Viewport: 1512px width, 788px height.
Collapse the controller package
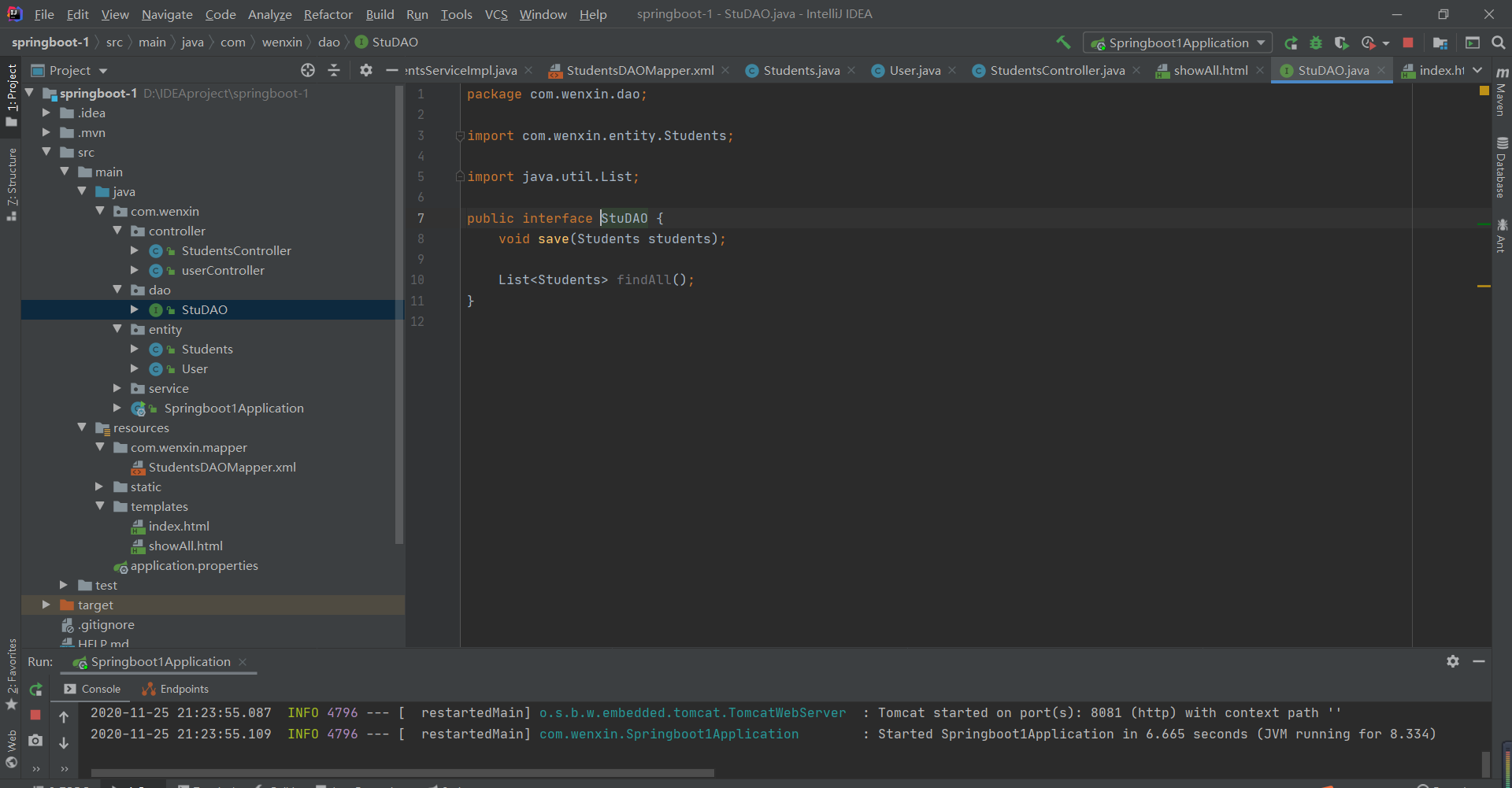(x=117, y=231)
